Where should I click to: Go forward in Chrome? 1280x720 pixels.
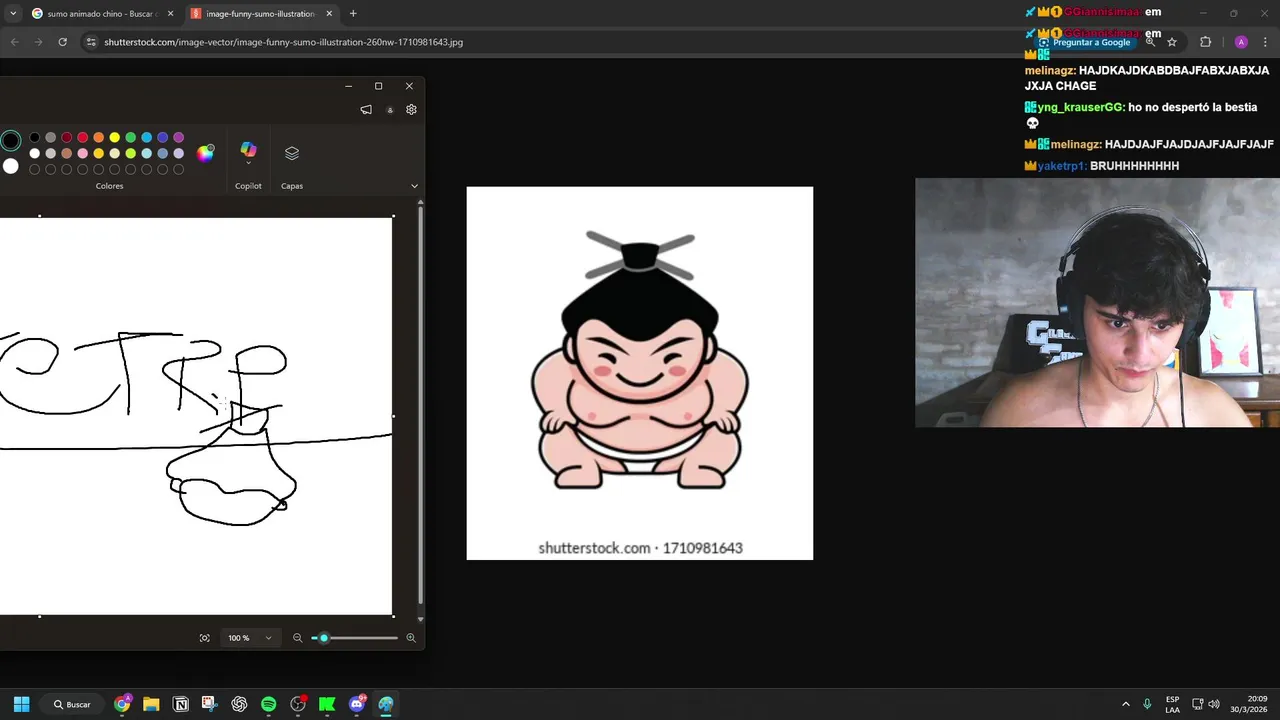click(38, 42)
